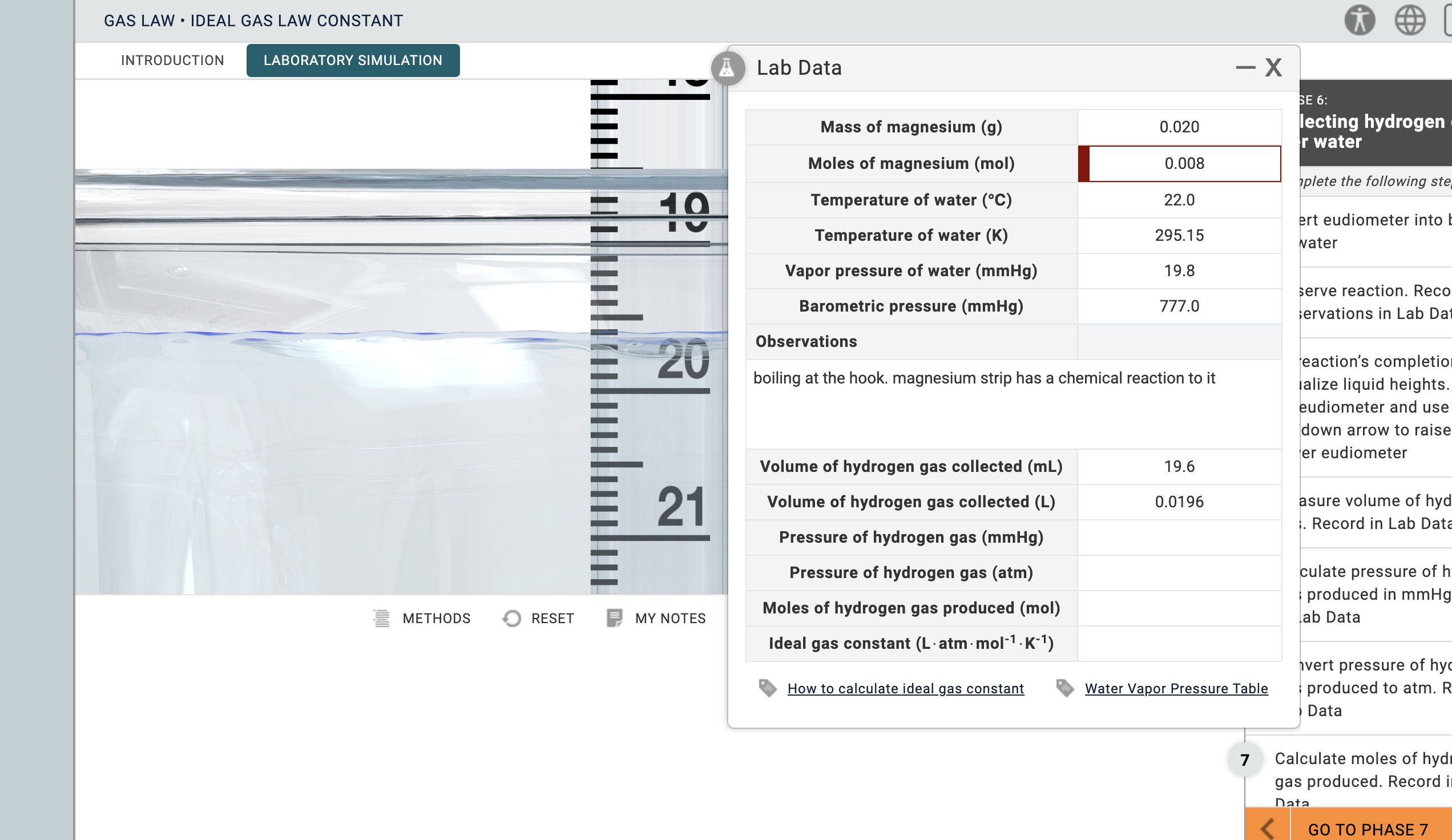This screenshot has width=1452, height=840.
Task: Click the Methods list icon
Action: 381,618
